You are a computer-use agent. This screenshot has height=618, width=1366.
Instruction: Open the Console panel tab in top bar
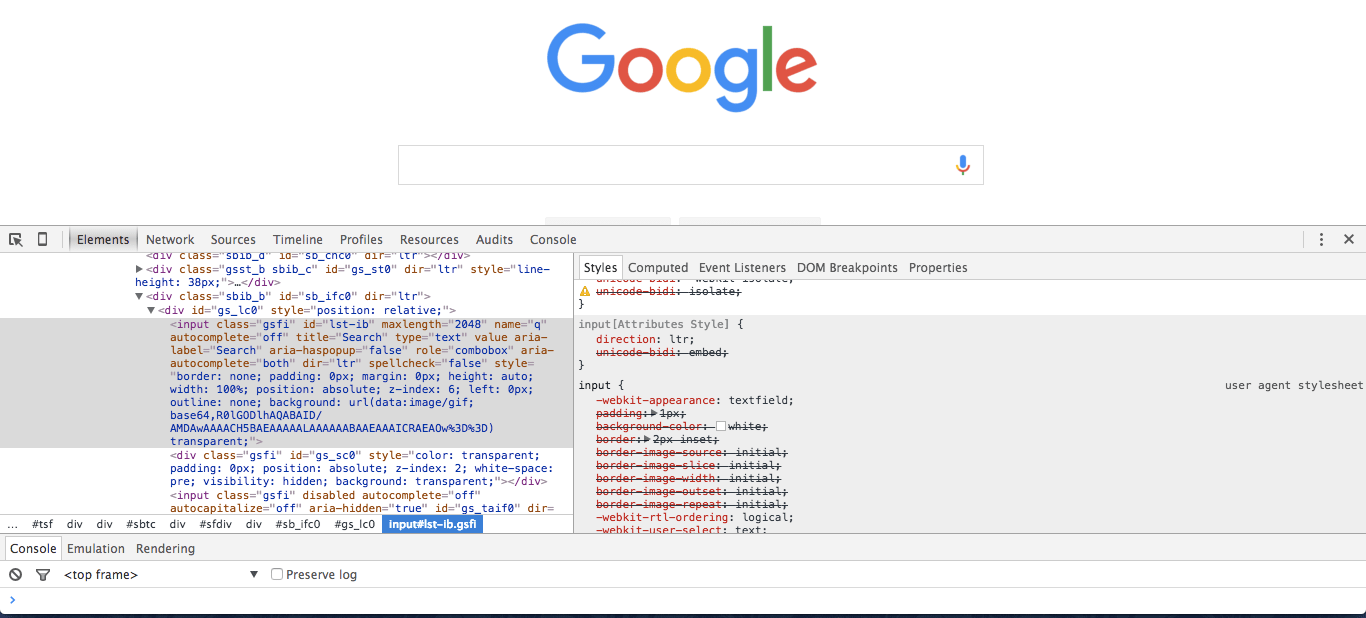[x=553, y=240]
